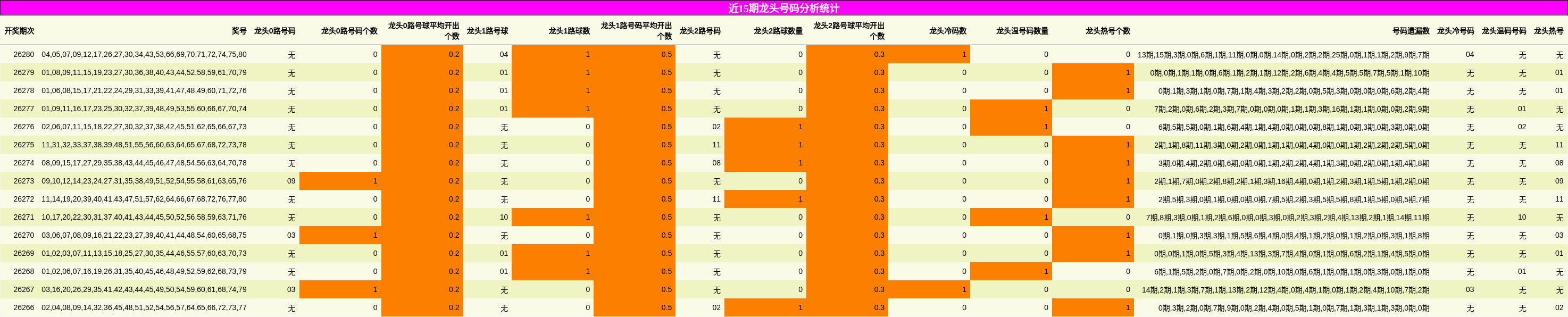Click the 龙头1路号码平均开出个数 header
This screenshot has height=317, width=1568.
pos(636,31)
